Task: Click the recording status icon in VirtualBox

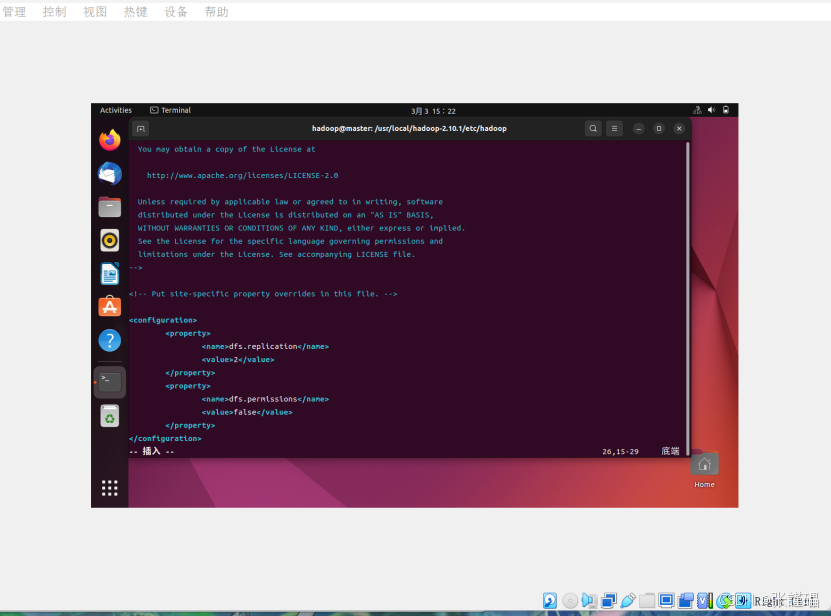Action: point(685,601)
